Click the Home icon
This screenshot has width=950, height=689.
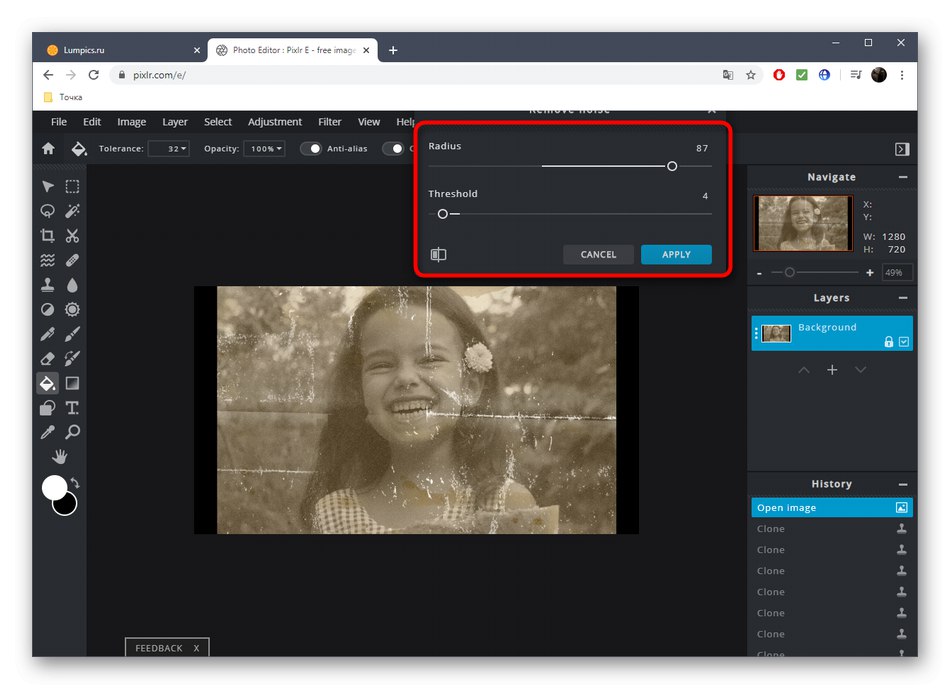(x=48, y=149)
